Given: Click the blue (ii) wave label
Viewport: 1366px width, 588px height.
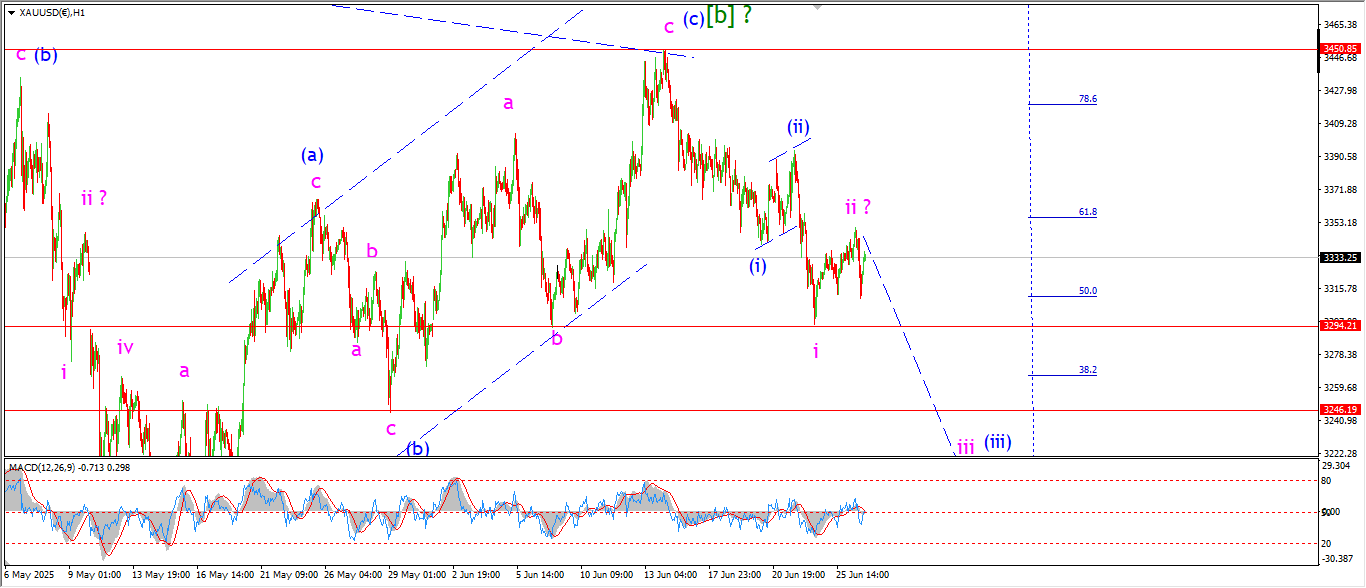Looking at the screenshot, I should point(797,127).
